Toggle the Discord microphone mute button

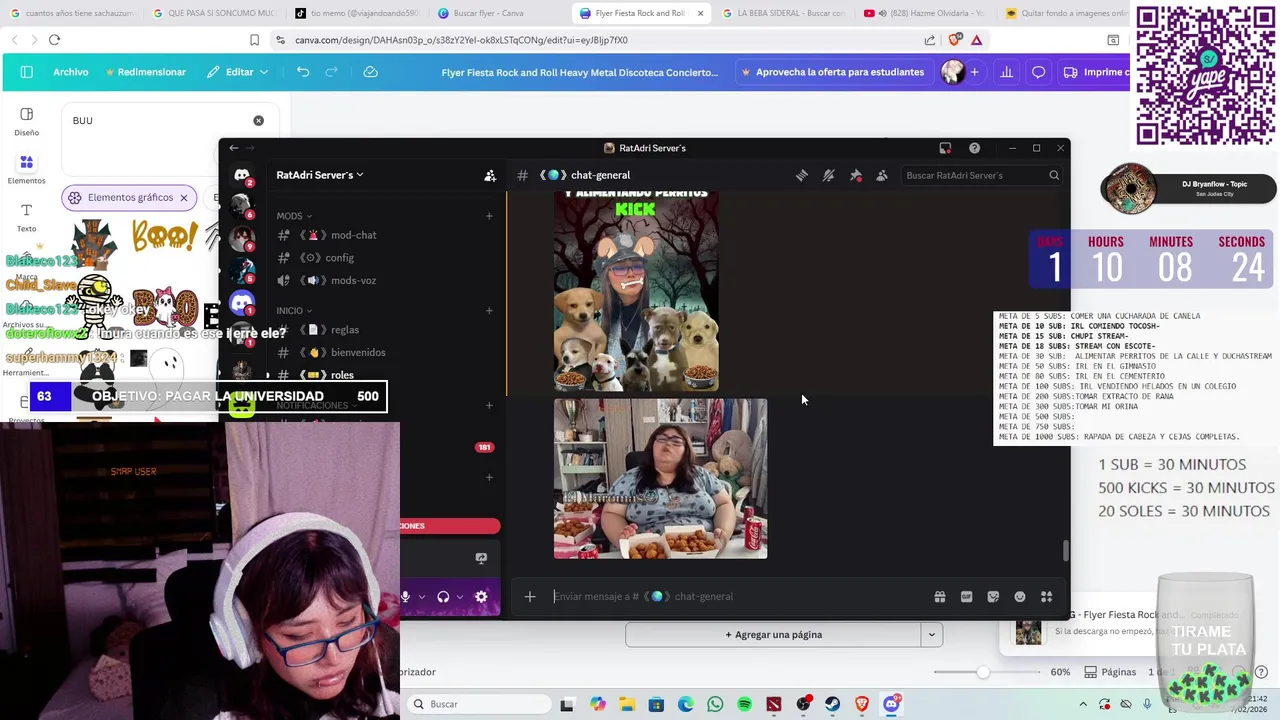click(x=405, y=597)
